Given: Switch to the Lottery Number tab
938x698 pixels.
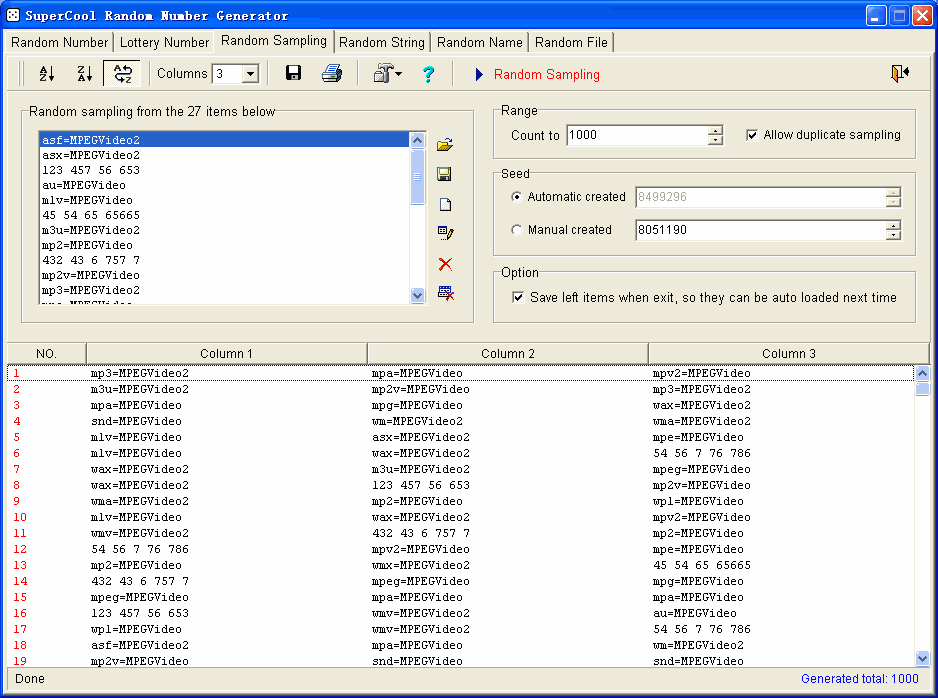Looking at the screenshot, I should coord(164,42).
